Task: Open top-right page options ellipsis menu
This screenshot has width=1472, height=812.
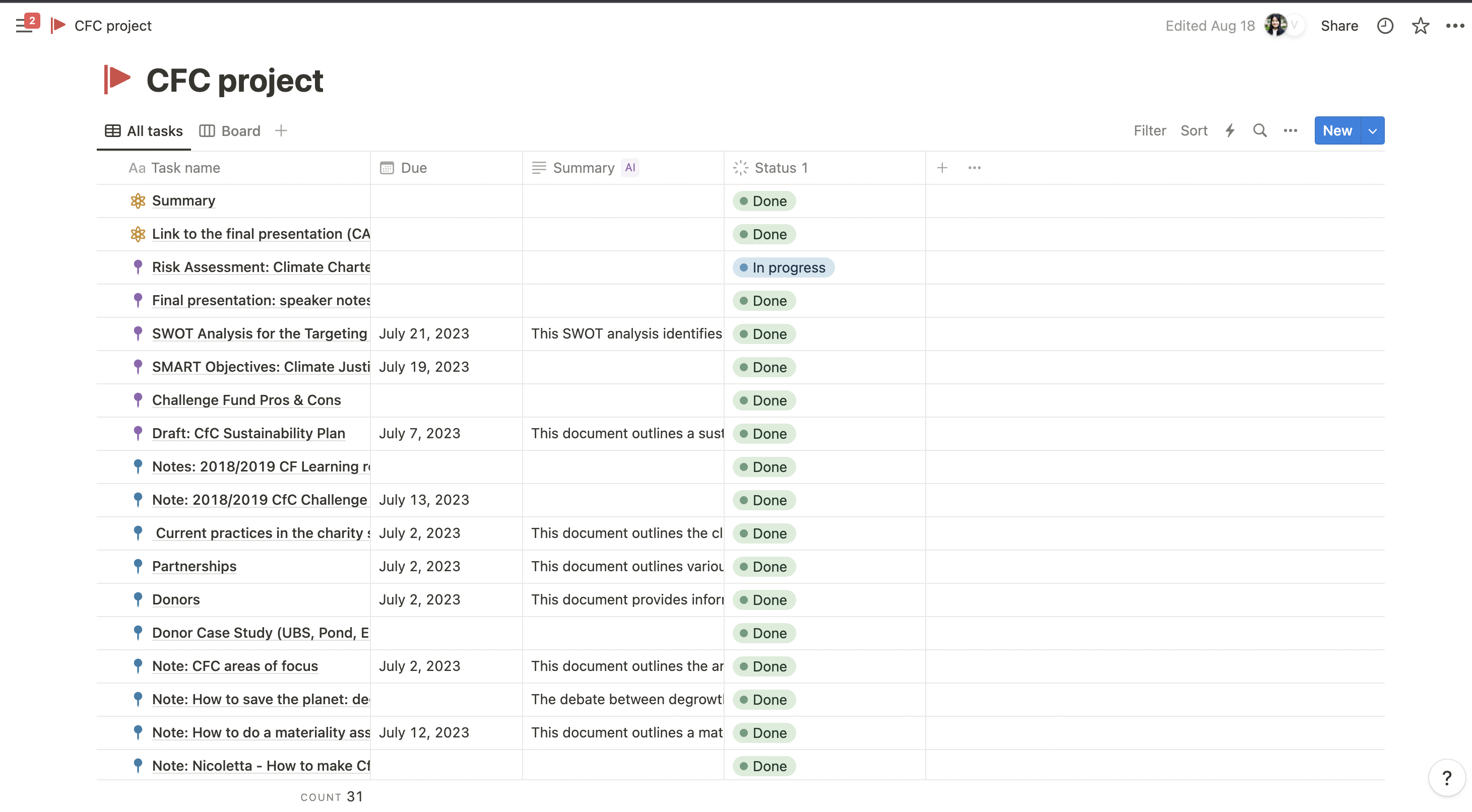Action: (1455, 26)
